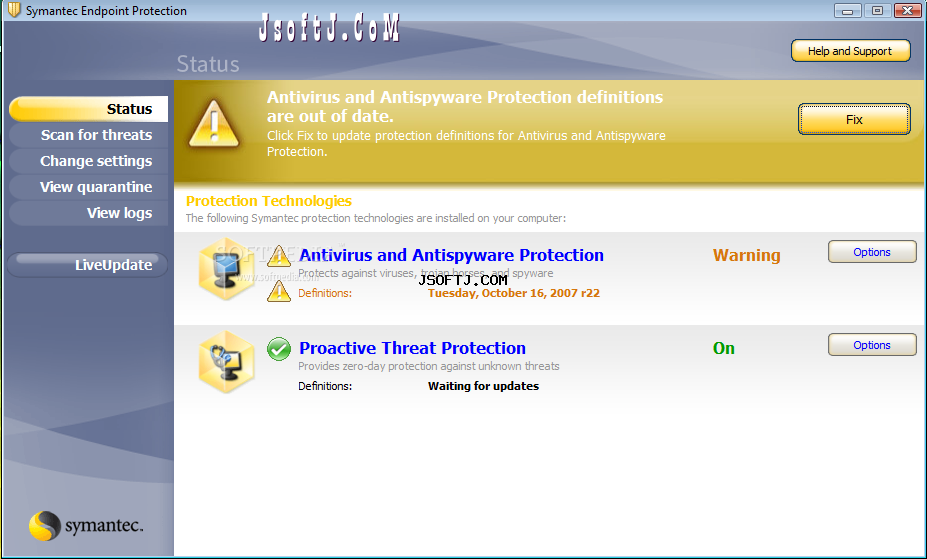Click the Antivirus and Antispyware Protection heading
The width and height of the screenshot is (927, 559).
451,255
